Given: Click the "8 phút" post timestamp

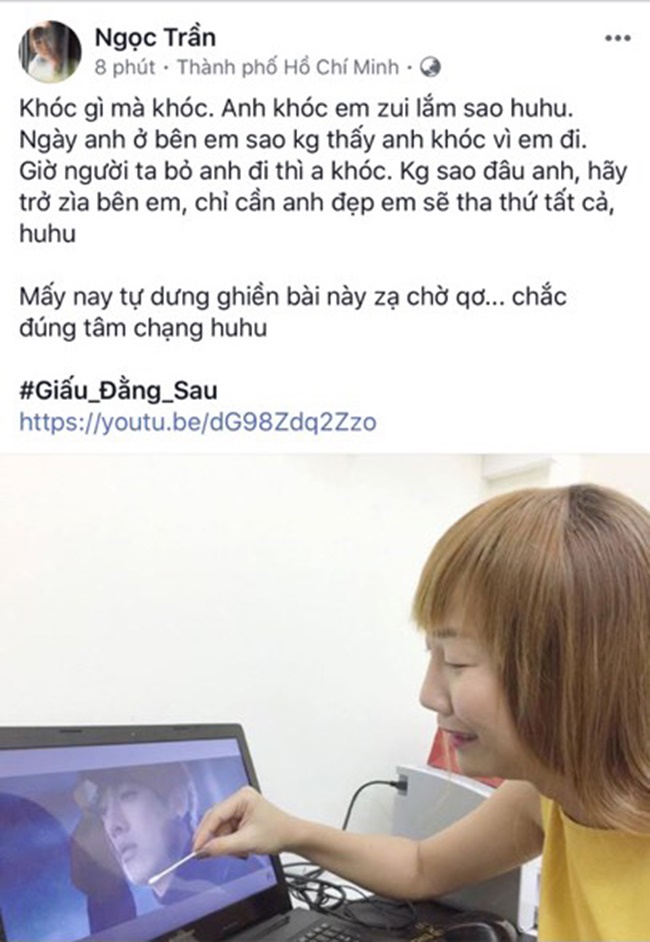Looking at the screenshot, I should point(124,67).
